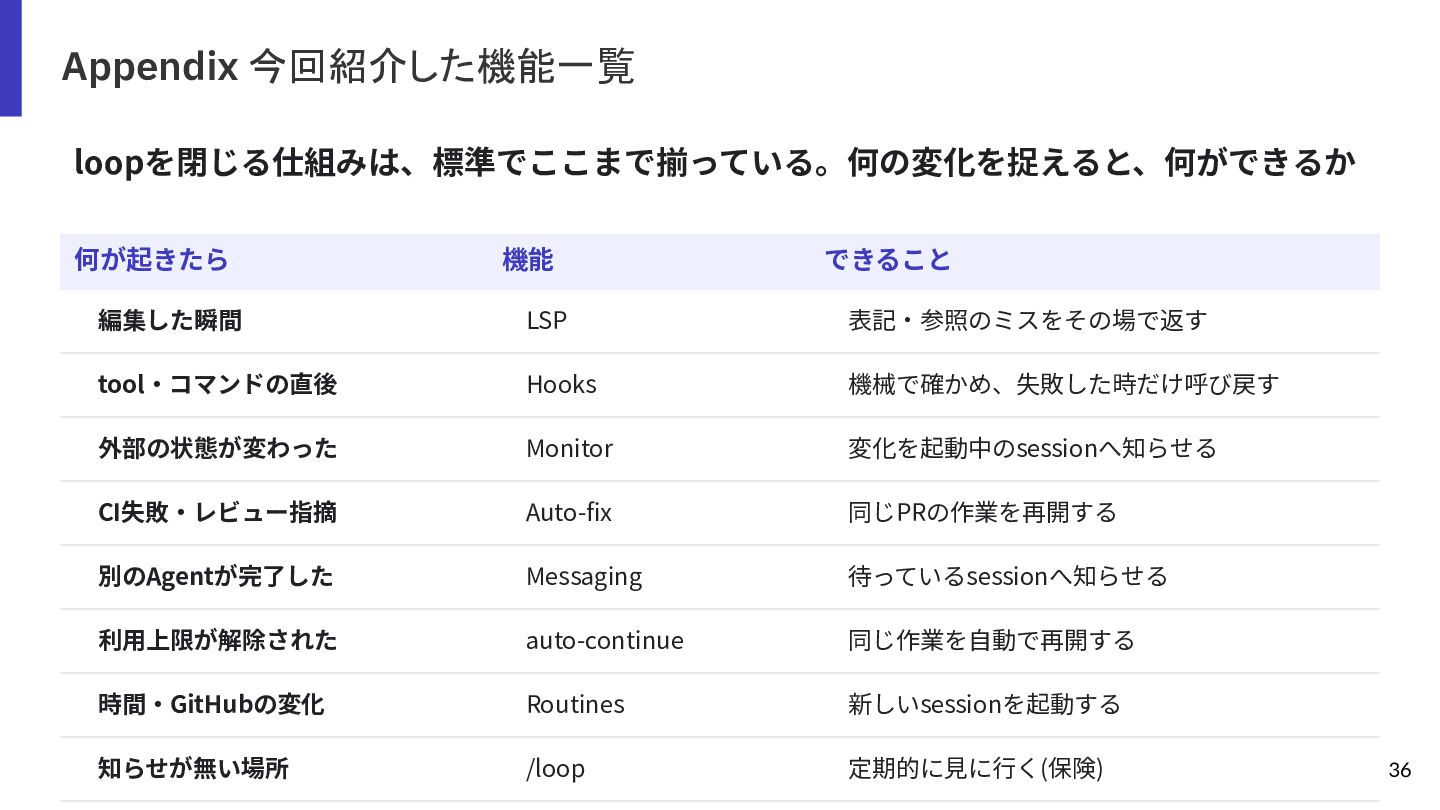Click the Hooks feature cell
The height and width of the screenshot is (810, 1440).
coord(561,385)
